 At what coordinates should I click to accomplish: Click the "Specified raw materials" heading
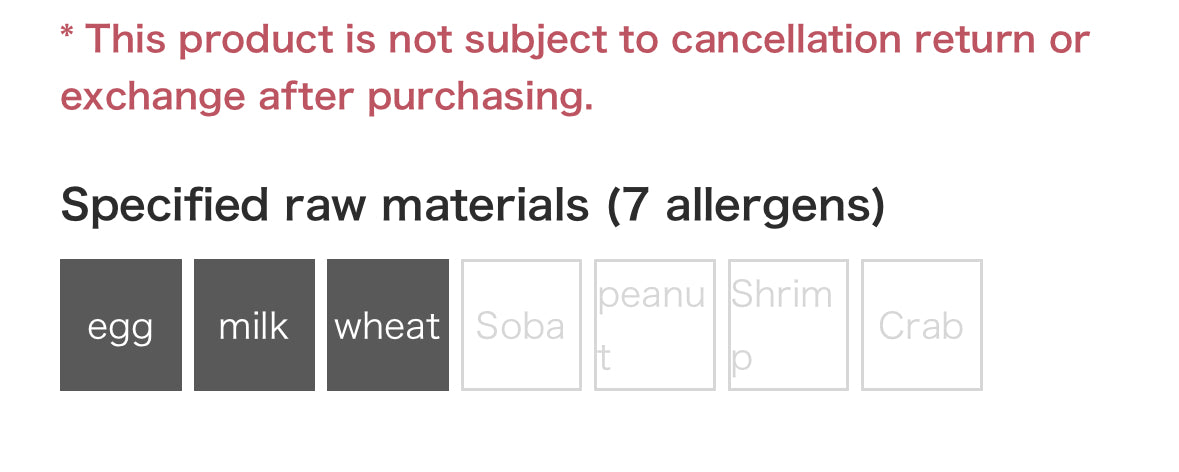[324, 205]
